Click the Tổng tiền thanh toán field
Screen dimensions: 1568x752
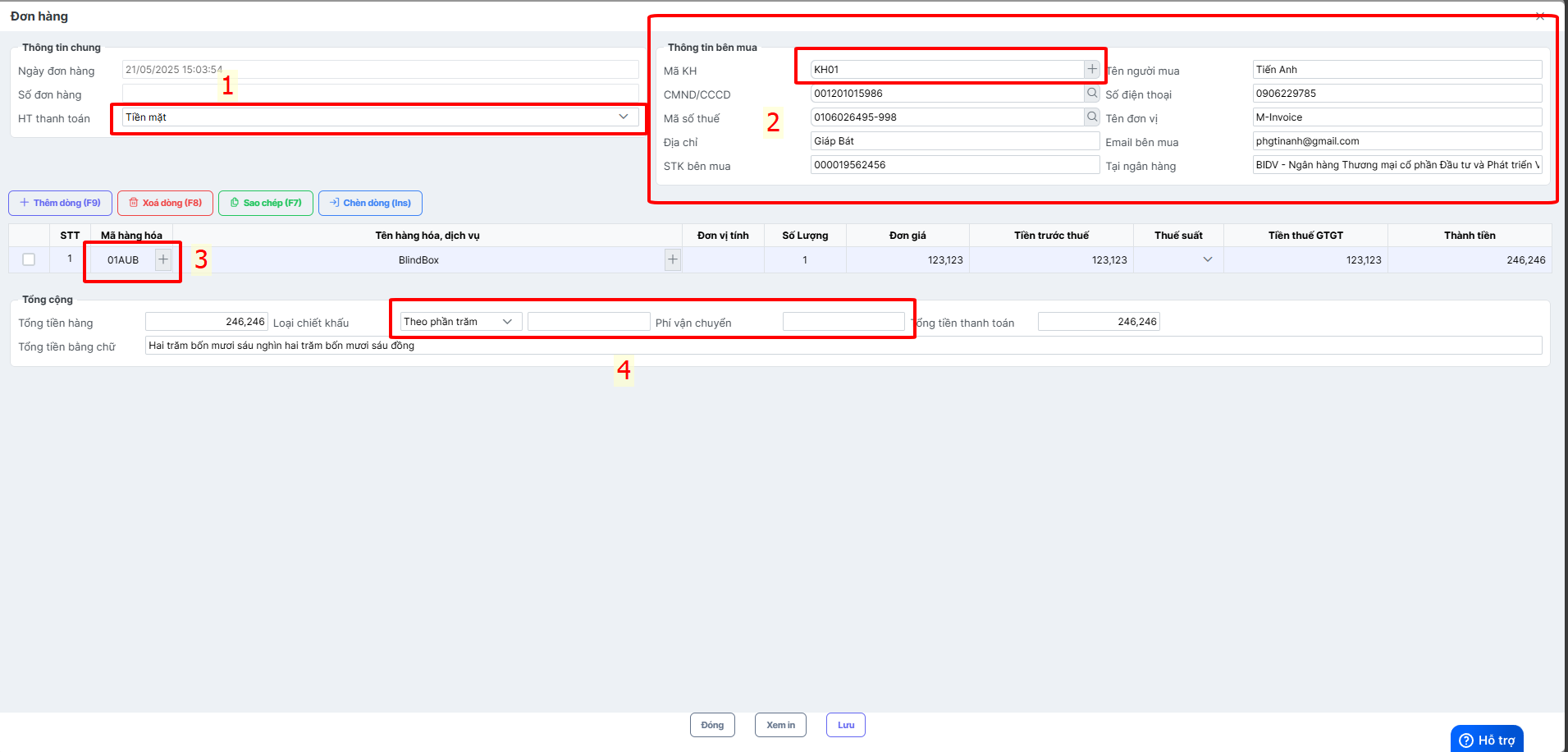1099,322
